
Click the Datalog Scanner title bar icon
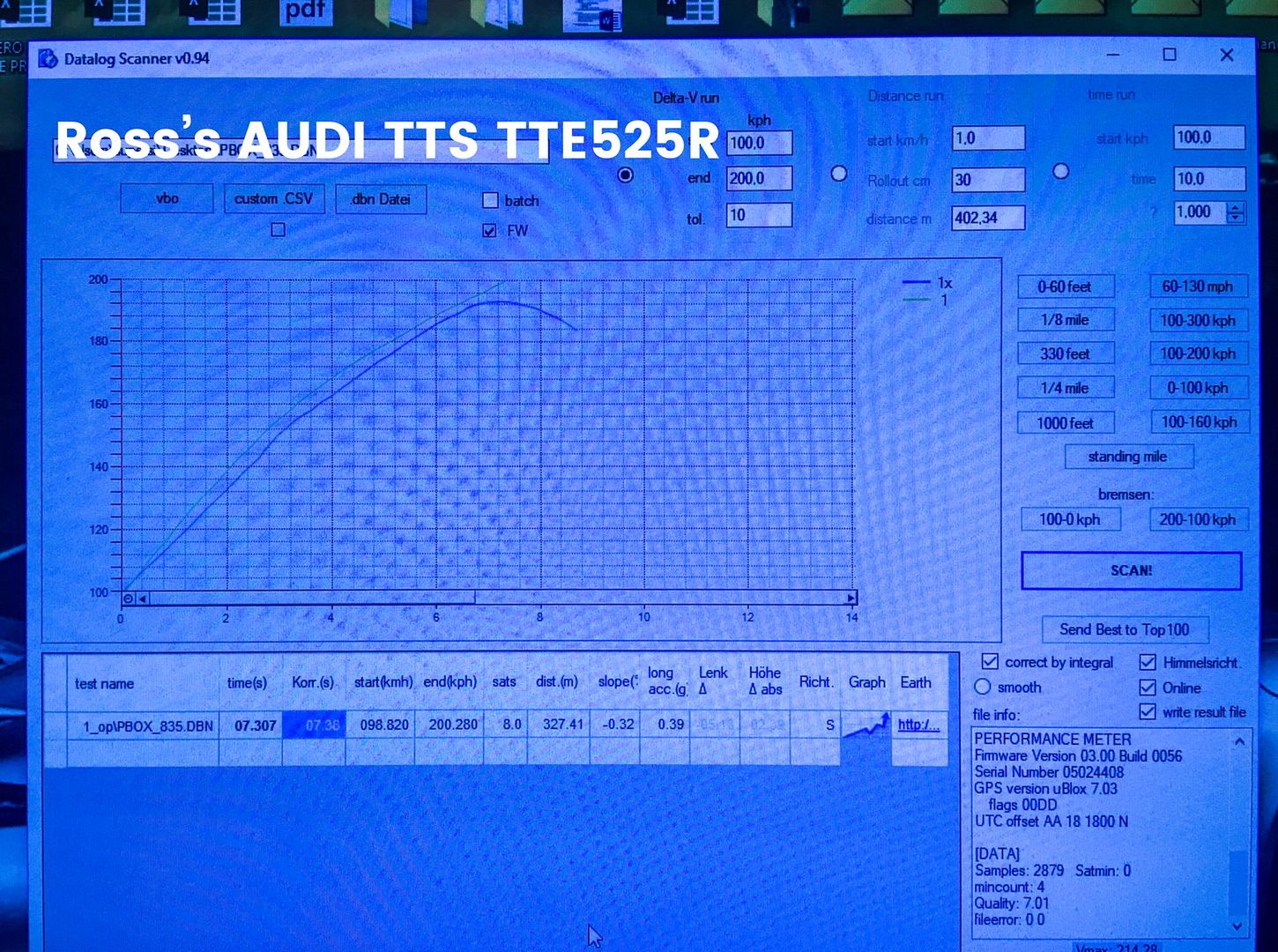point(48,58)
